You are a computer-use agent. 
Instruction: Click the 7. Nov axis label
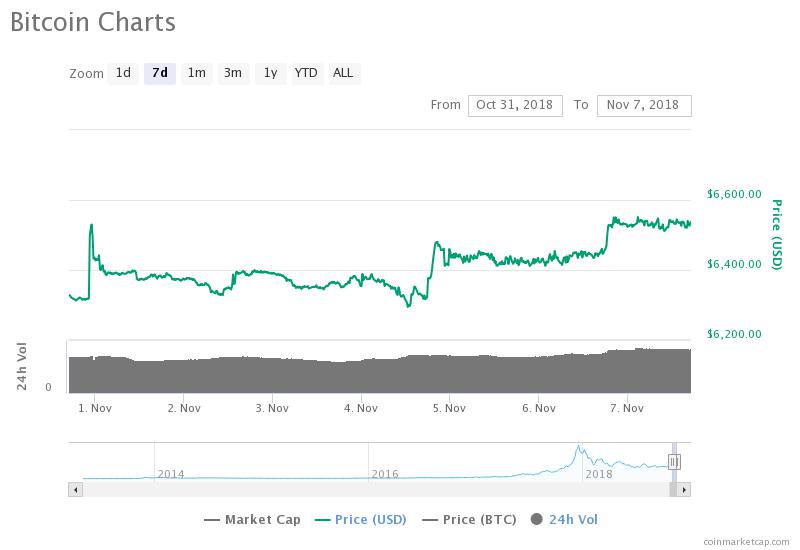click(627, 408)
